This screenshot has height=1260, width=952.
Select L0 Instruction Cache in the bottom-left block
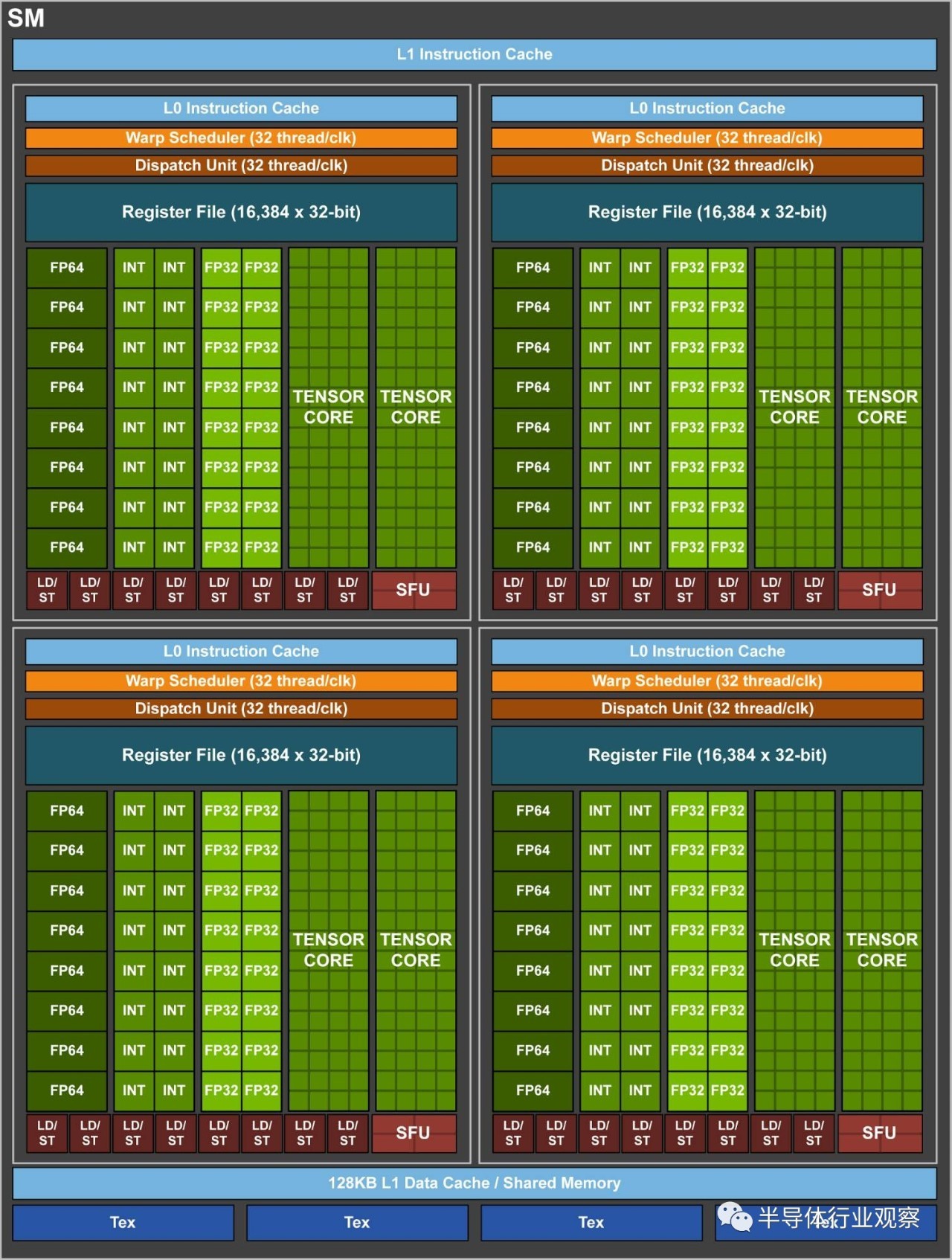point(241,652)
